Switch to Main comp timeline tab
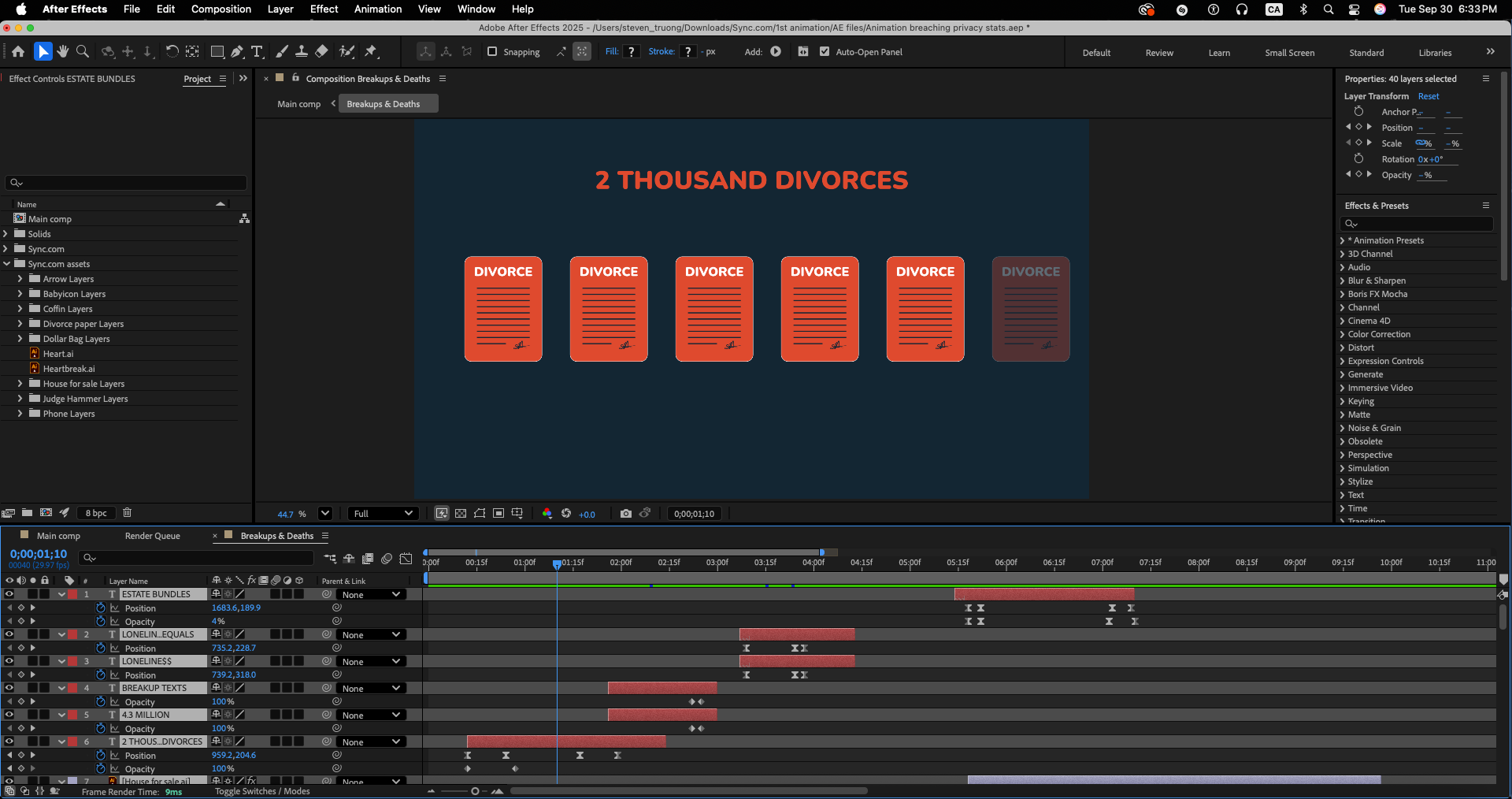 (58, 536)
